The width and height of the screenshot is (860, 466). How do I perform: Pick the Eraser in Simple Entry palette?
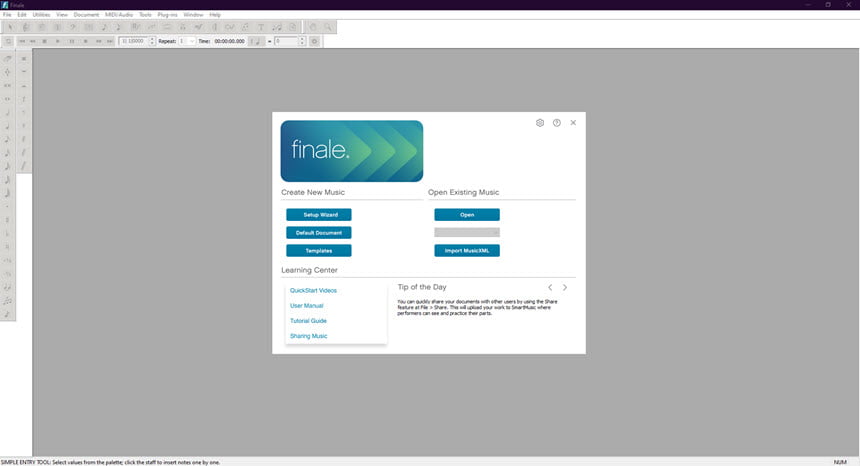point(7,58)
